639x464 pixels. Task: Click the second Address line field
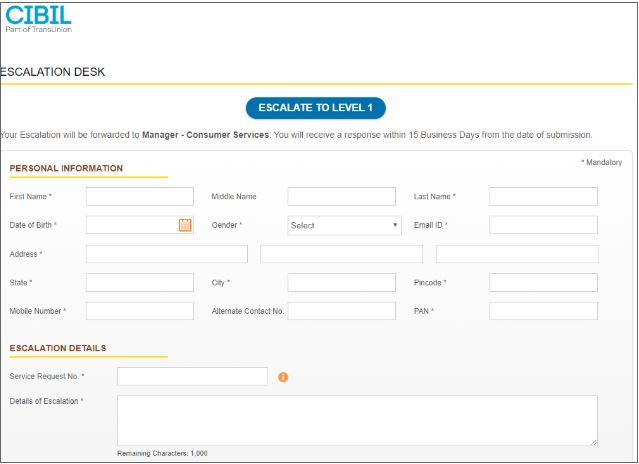(x=342, y=254)
